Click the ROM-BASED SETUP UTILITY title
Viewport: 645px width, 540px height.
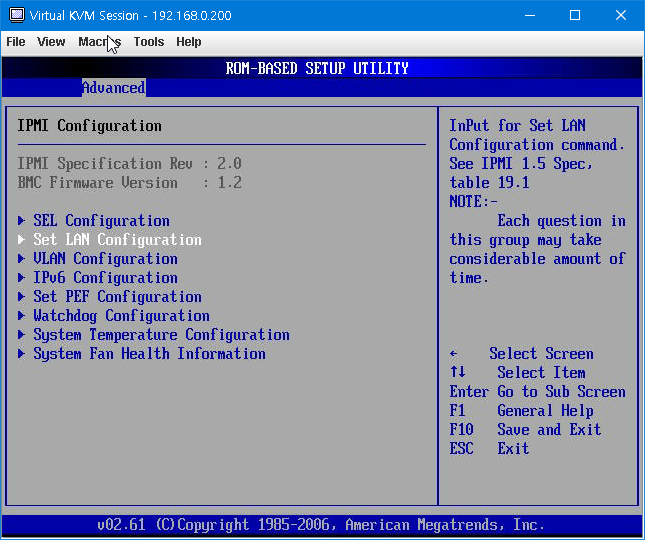click(x=317, y=68)
